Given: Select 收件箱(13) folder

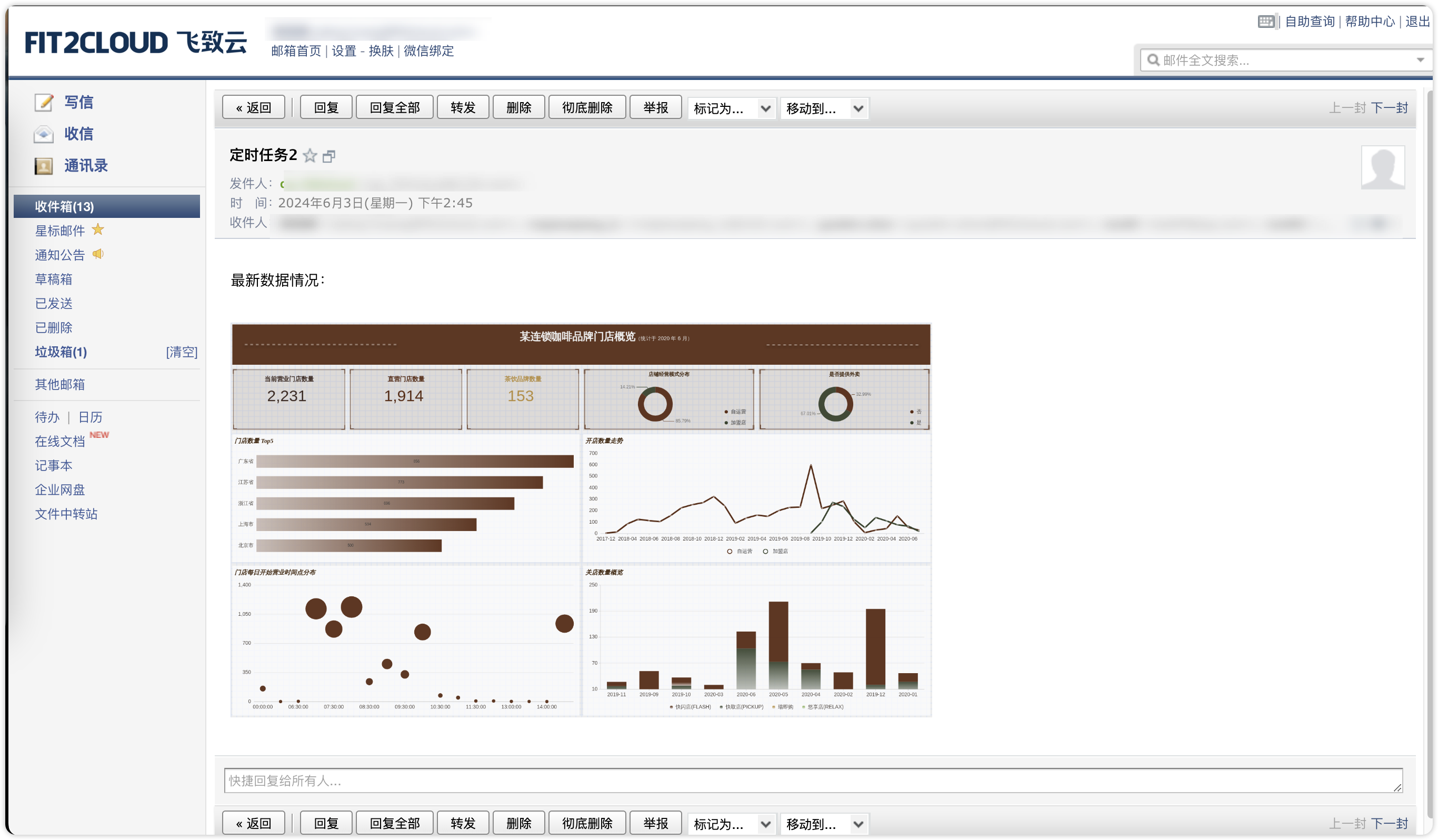Looking at the screenshot, I should coord(107,206).
